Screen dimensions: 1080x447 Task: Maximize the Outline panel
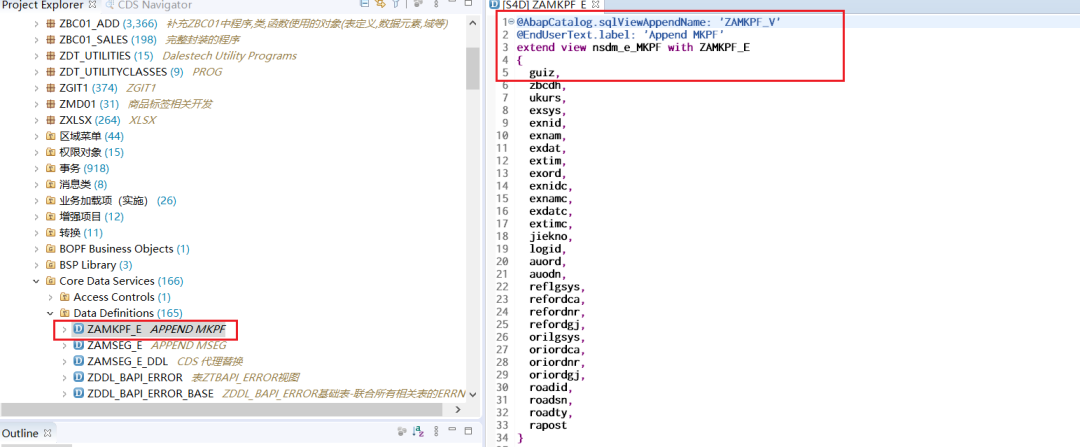(x=468, y=431)
